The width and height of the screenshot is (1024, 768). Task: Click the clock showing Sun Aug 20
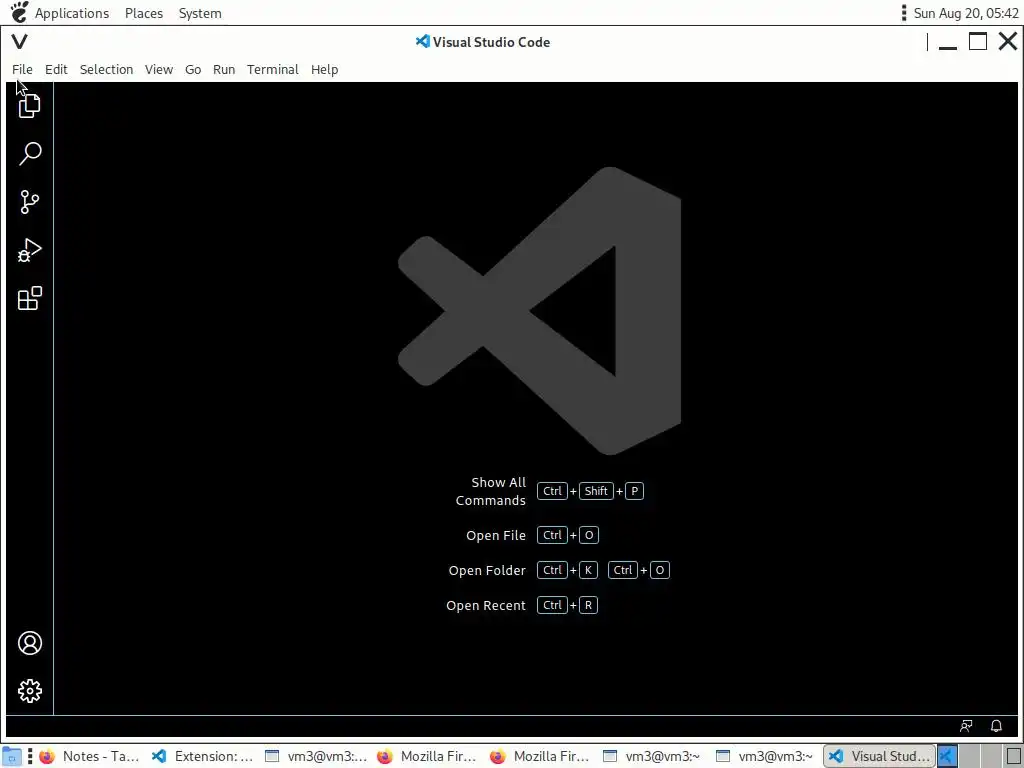(966, 13)
